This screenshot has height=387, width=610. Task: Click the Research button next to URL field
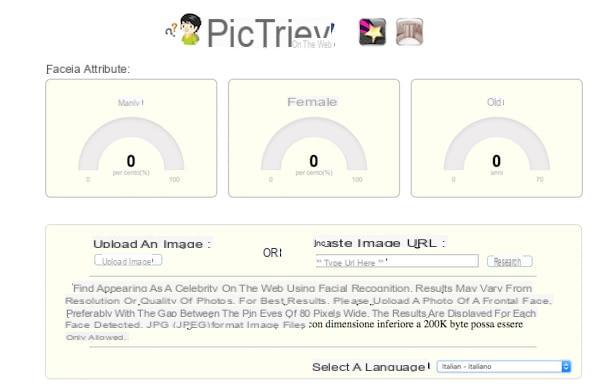510,261
